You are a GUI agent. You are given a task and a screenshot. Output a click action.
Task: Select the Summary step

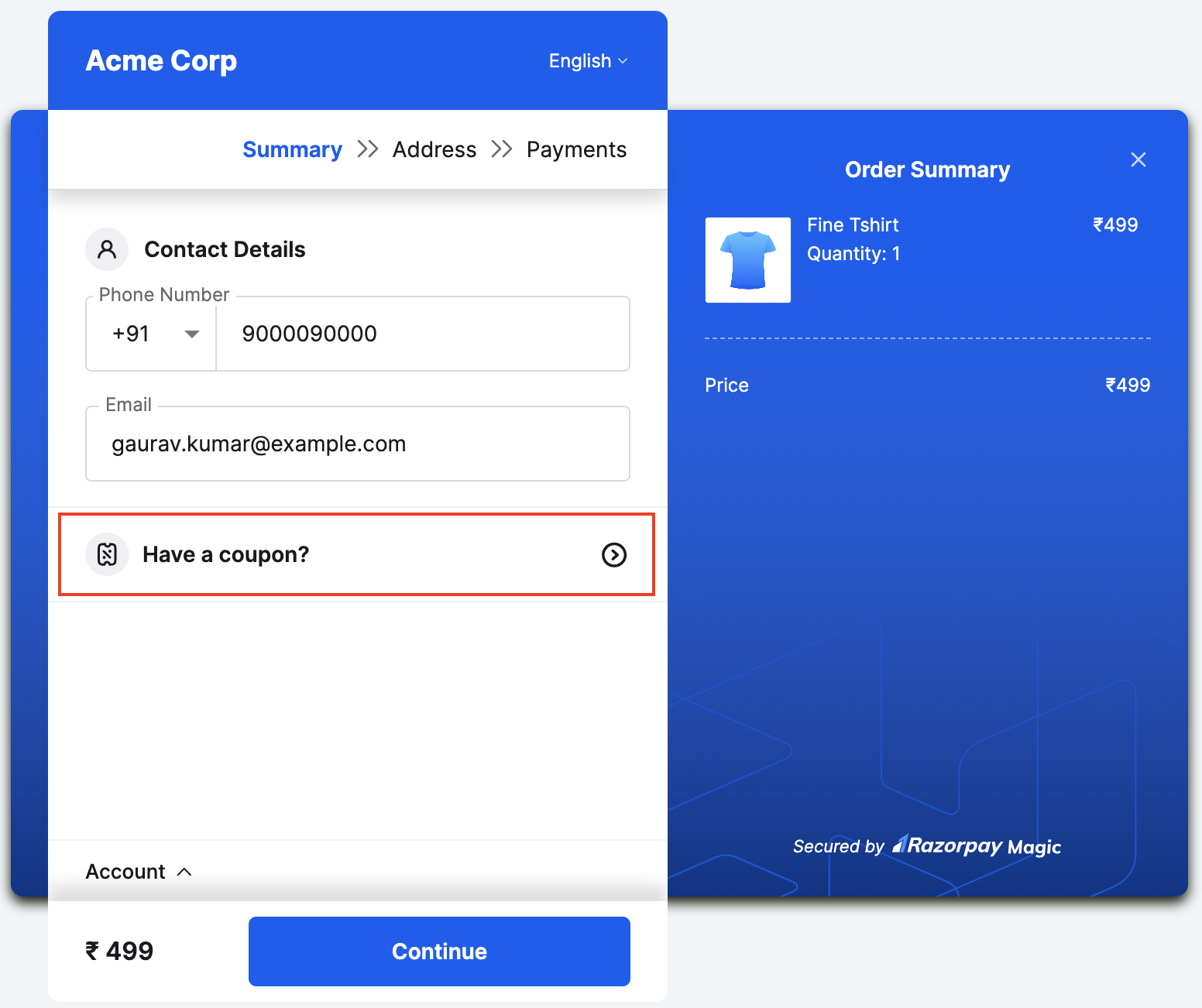(292, 149)
